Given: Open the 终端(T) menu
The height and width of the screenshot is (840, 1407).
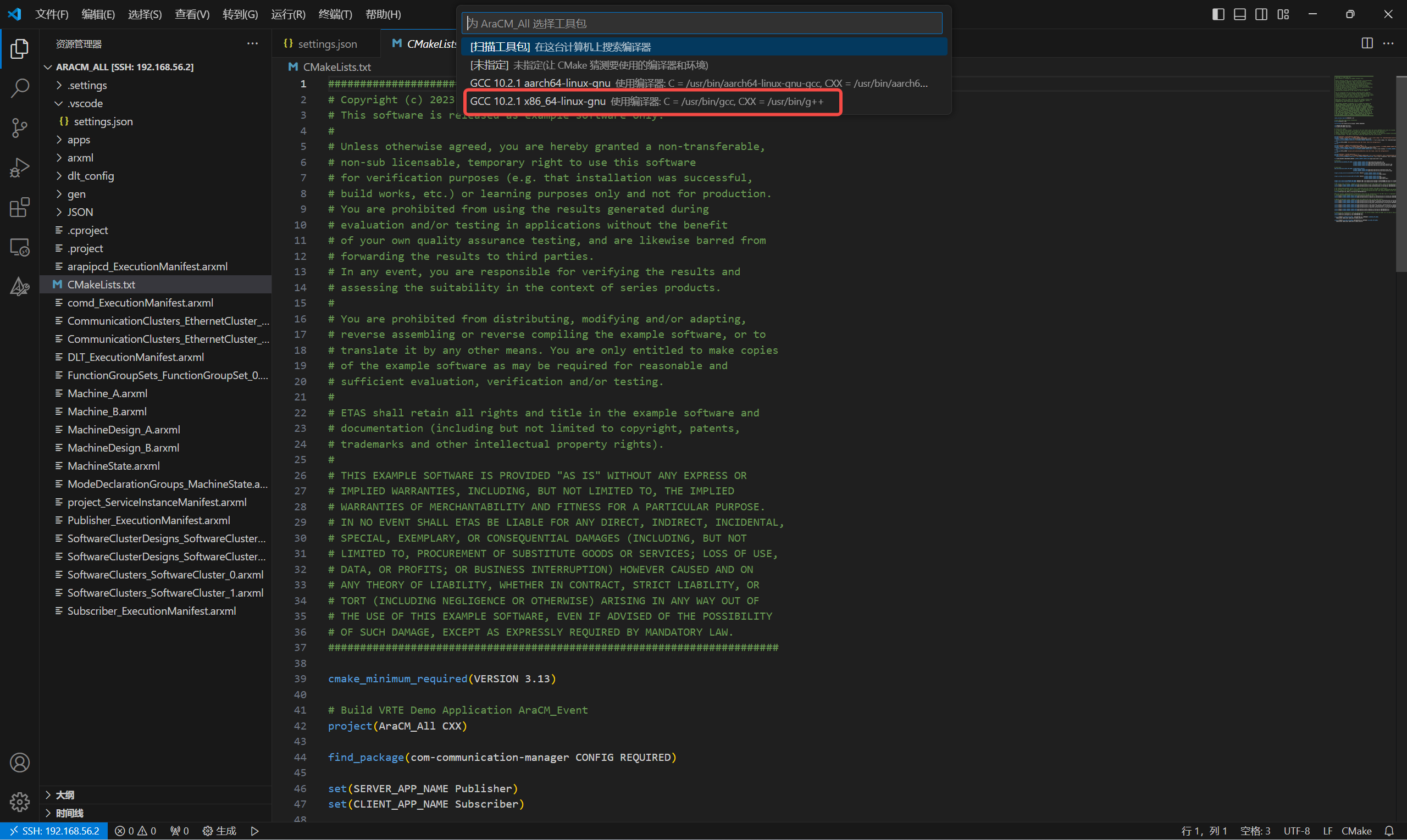Looking at the screenshot, I should pos(335,14).
